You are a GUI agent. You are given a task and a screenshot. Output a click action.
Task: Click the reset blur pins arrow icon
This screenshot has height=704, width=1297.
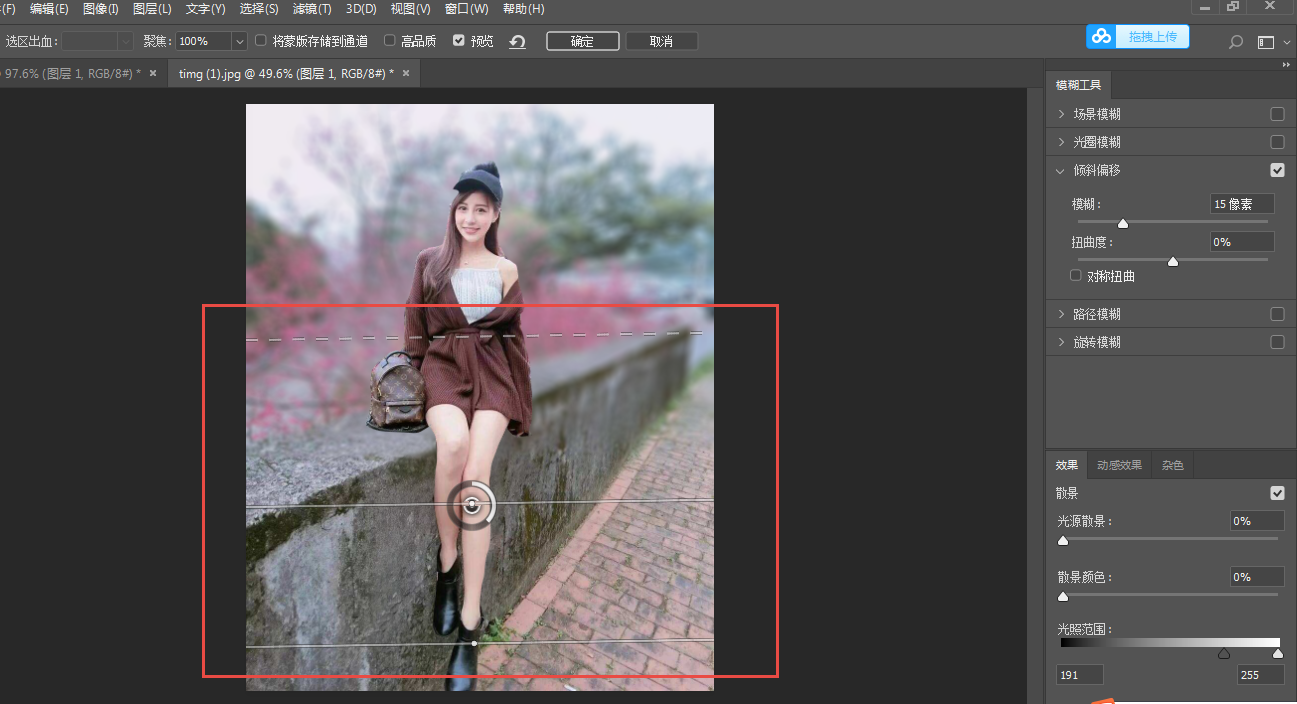517,42
